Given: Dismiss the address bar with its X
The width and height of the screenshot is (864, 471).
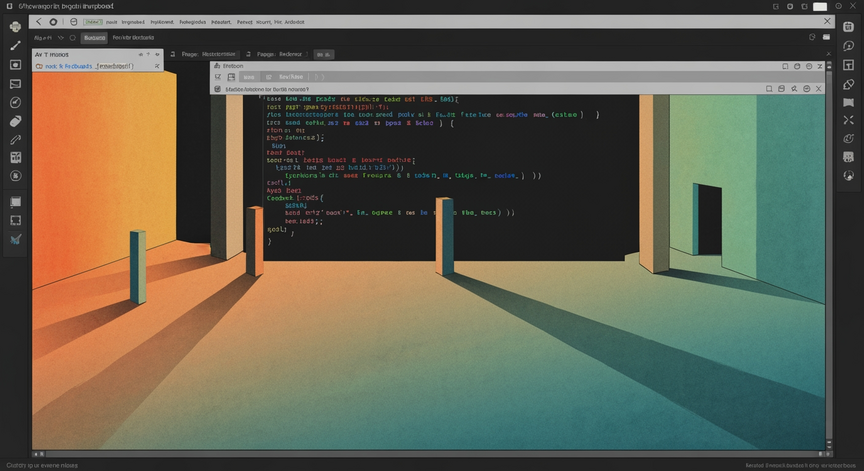Looking at the screenshot, I should coord(827,21).
